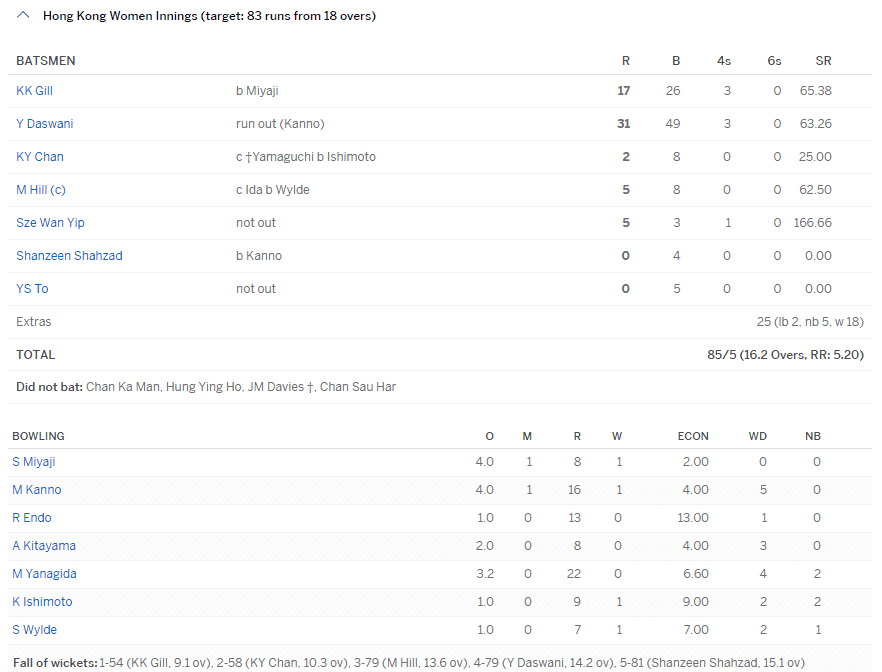The height and width of the screenshot is (672, 882).
Task: Click A Kitayama bowler name
Action: pos(44,546)
